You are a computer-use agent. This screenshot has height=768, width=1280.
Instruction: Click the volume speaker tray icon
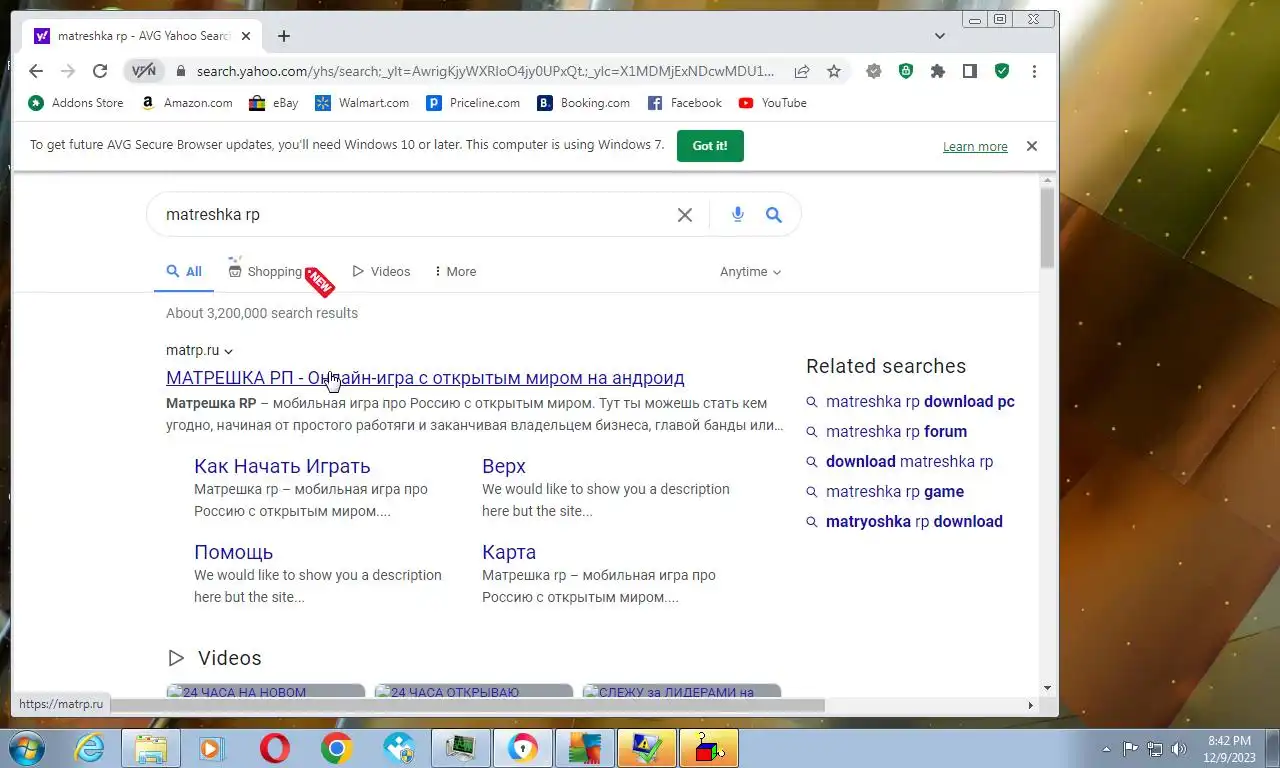tap(1179, 748)
